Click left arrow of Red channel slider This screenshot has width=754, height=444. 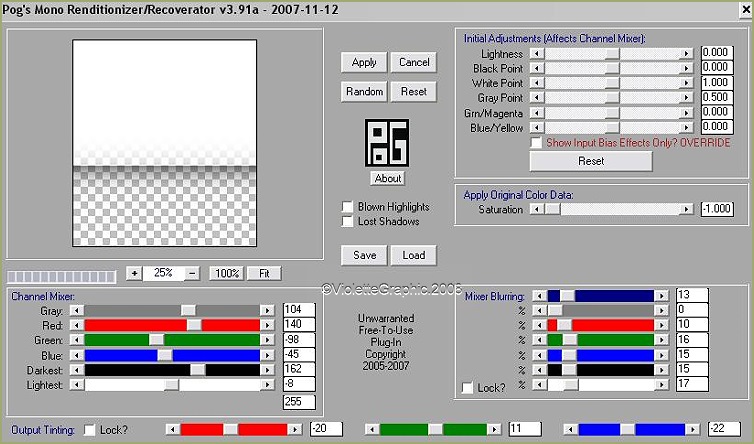76,325
